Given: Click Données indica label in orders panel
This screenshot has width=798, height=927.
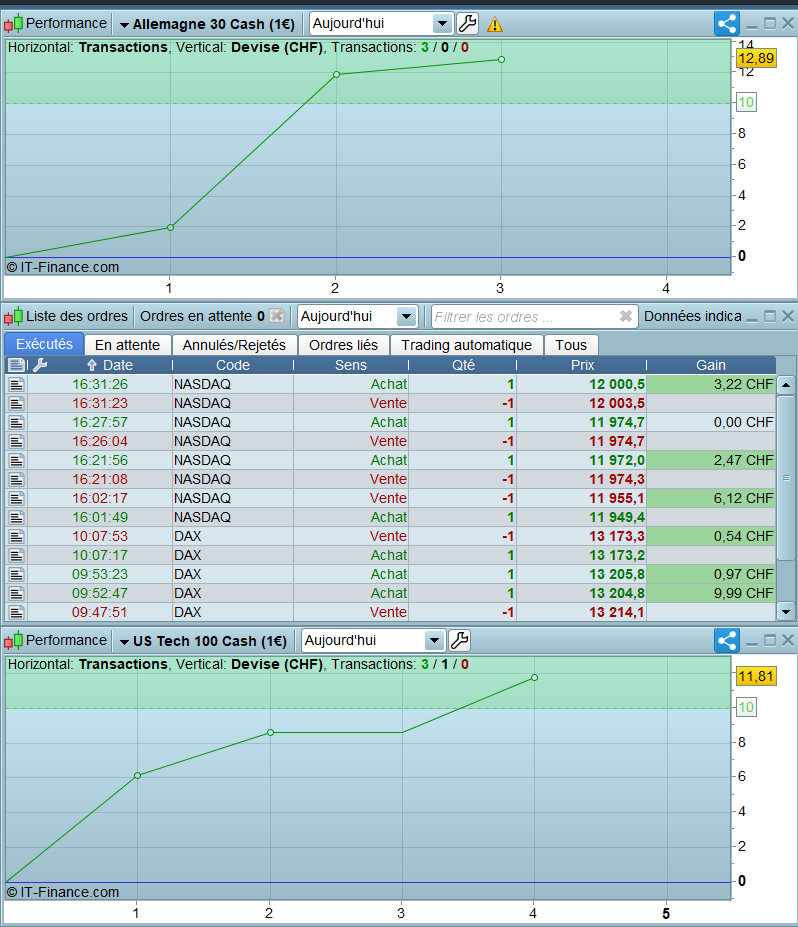Looking at the screenshot, I should (692, 316).
